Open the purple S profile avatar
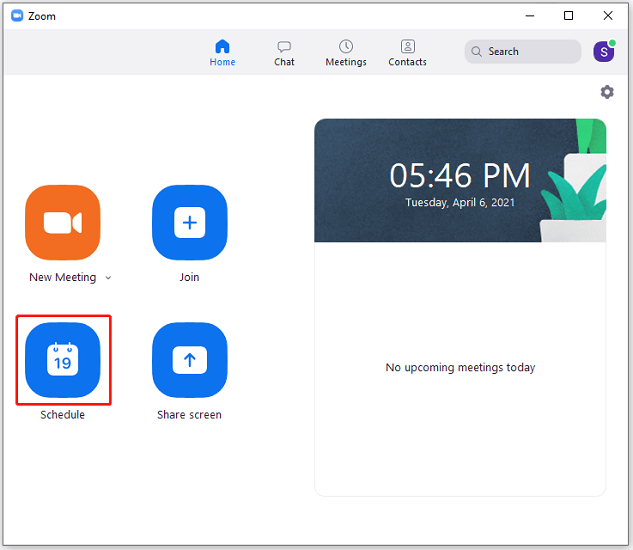The image size is (633, 550). 604,51
